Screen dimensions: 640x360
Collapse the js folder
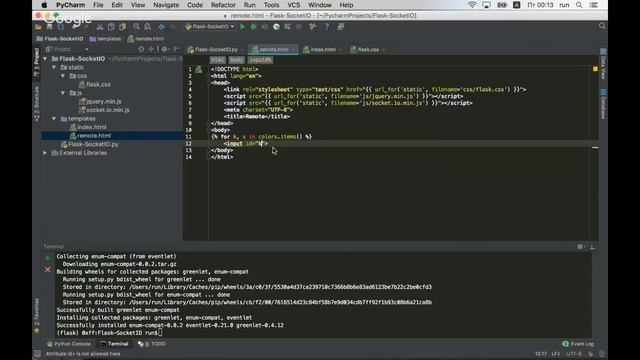coord(63,93)
